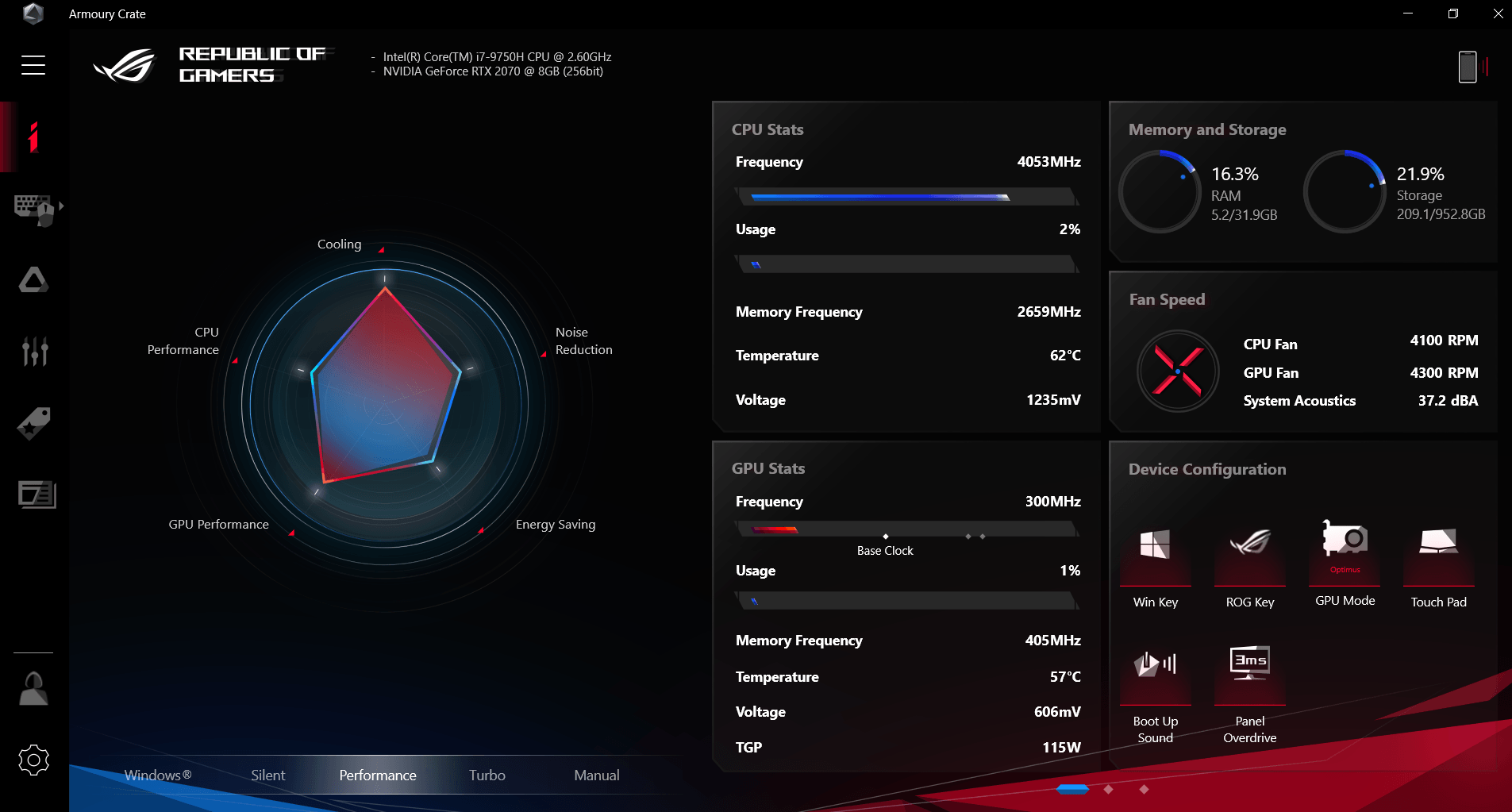
Task: Click the GPU Performance radar label
Action: coord(218,525)
